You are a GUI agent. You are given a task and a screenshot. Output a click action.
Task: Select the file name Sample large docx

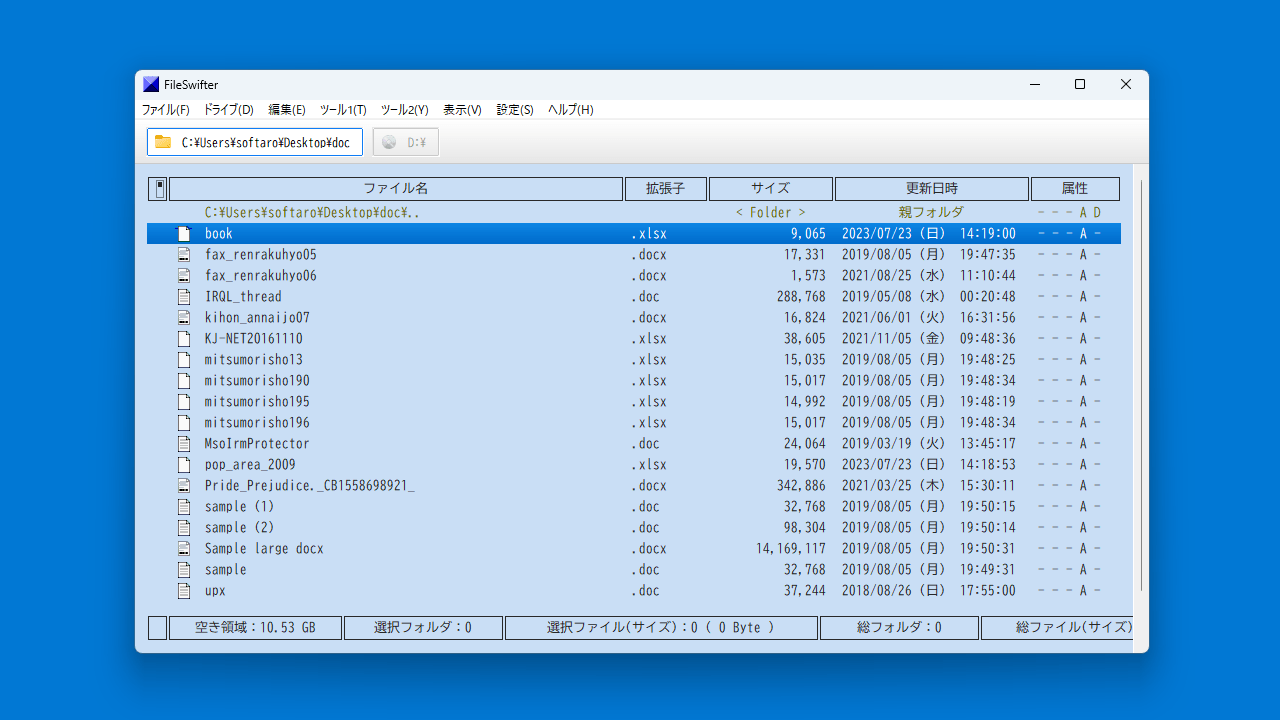coord(264,548)
